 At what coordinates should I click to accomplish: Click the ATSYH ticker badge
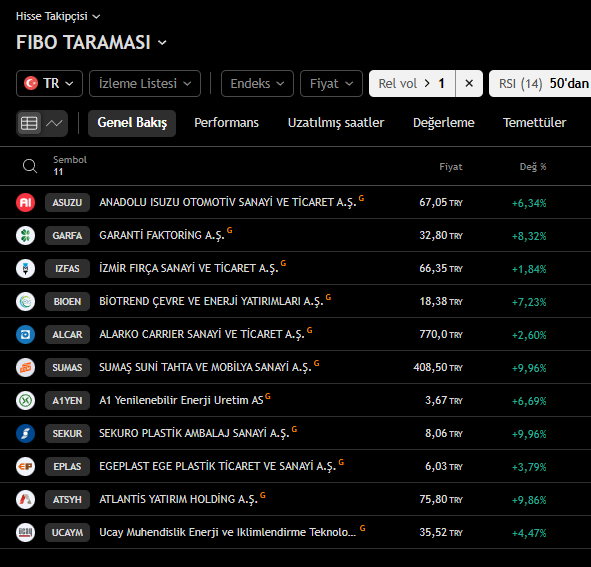pyautogui.click(x=67, y=499)
